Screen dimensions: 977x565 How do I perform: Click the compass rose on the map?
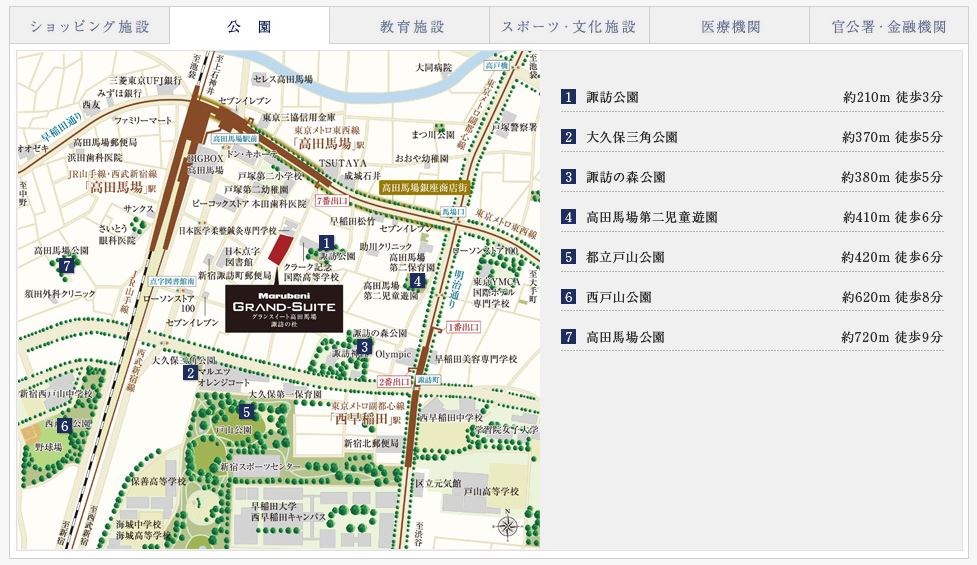[x=509, y=525]
